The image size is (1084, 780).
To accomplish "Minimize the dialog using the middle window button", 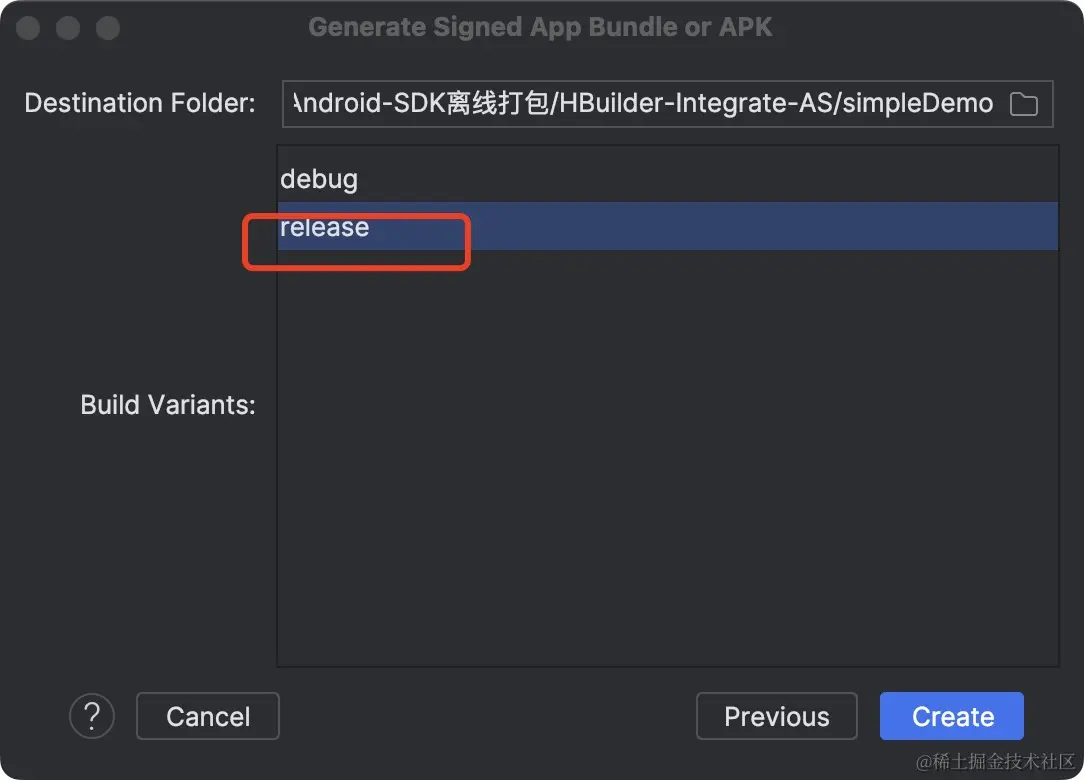I will click(x=68, y=28).
